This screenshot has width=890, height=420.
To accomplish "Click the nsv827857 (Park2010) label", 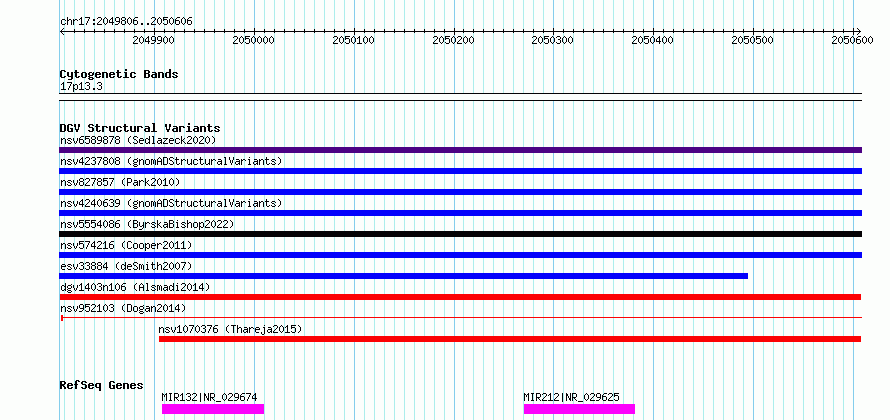I will [x=120, y=182].
